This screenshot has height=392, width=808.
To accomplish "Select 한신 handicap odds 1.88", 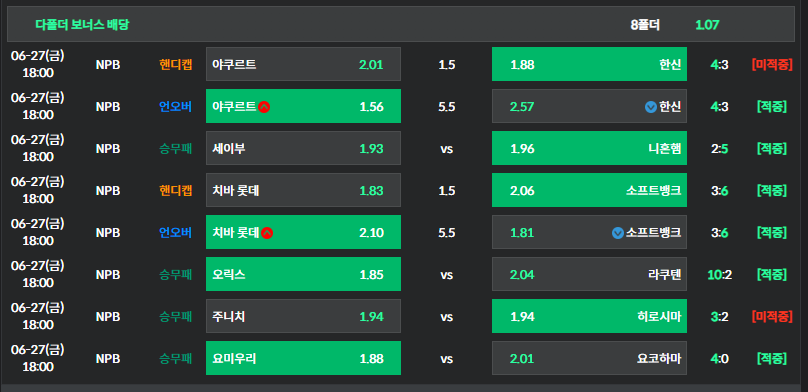I will pyautogui.click(x=590, y=64).
